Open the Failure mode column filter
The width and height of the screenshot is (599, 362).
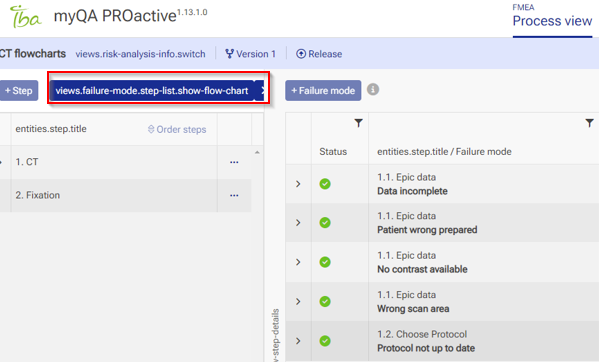point(589,123)
